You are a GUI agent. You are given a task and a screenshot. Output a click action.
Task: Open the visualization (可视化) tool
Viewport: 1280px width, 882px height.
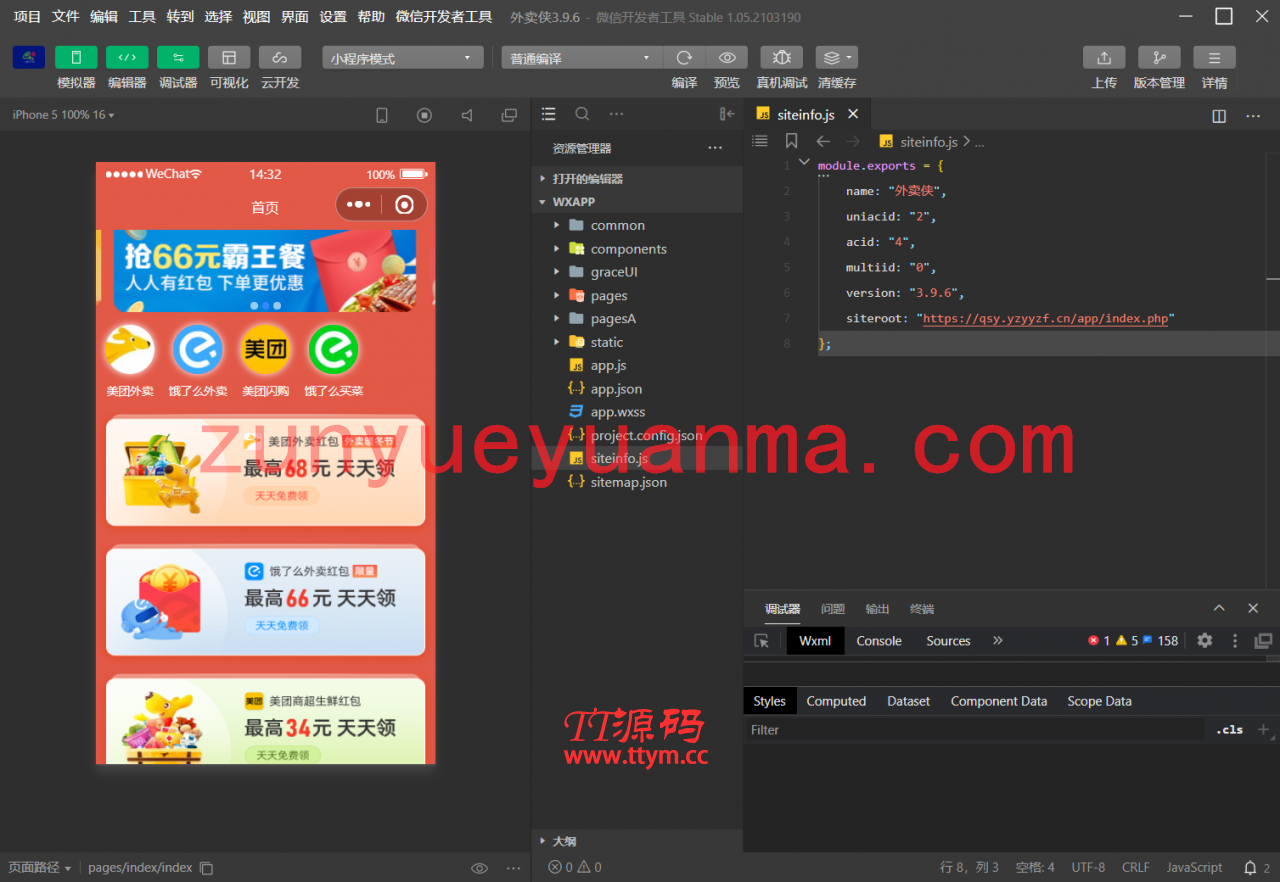pyautogui.click(x=229, y=58)
